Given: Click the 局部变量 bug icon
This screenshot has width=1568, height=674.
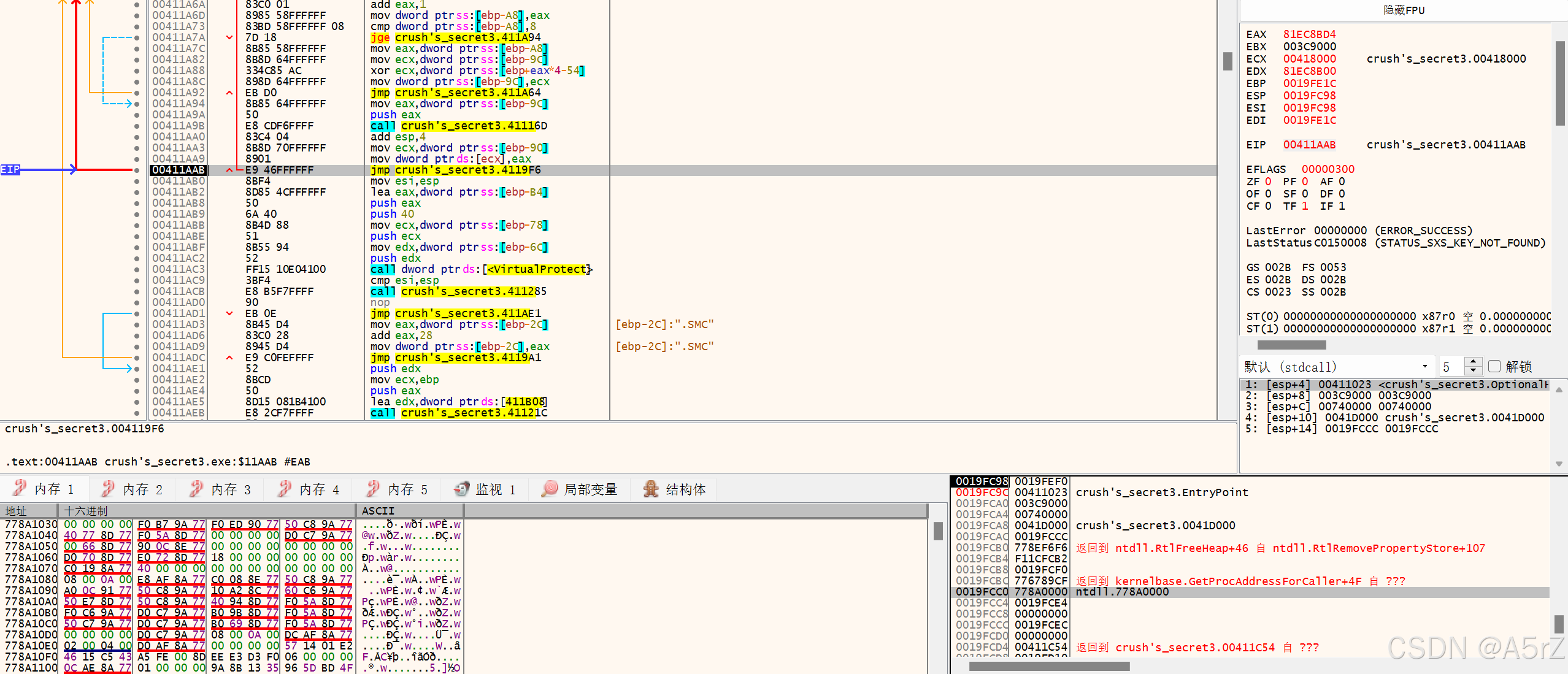Looking at the screenshot, I should coord(550,488).
